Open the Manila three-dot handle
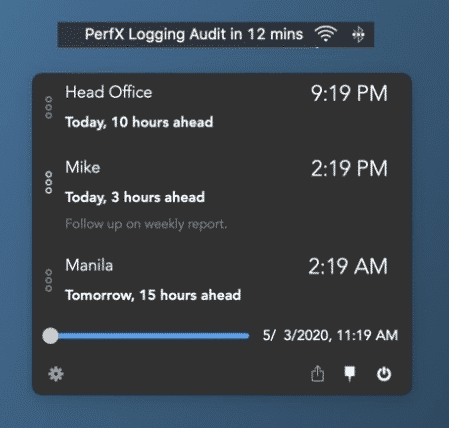Image resolution: width=449 pixels, height=428 pixels. click(x=49, y=280)
